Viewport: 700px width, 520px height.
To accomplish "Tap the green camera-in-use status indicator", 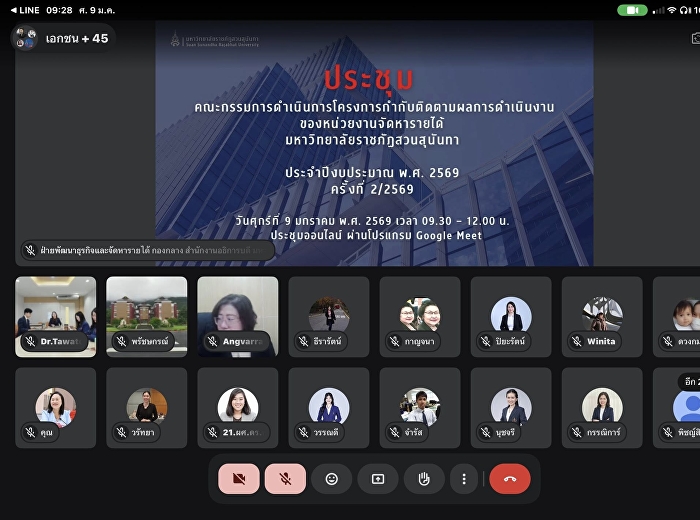I will (x=632, y=10).
